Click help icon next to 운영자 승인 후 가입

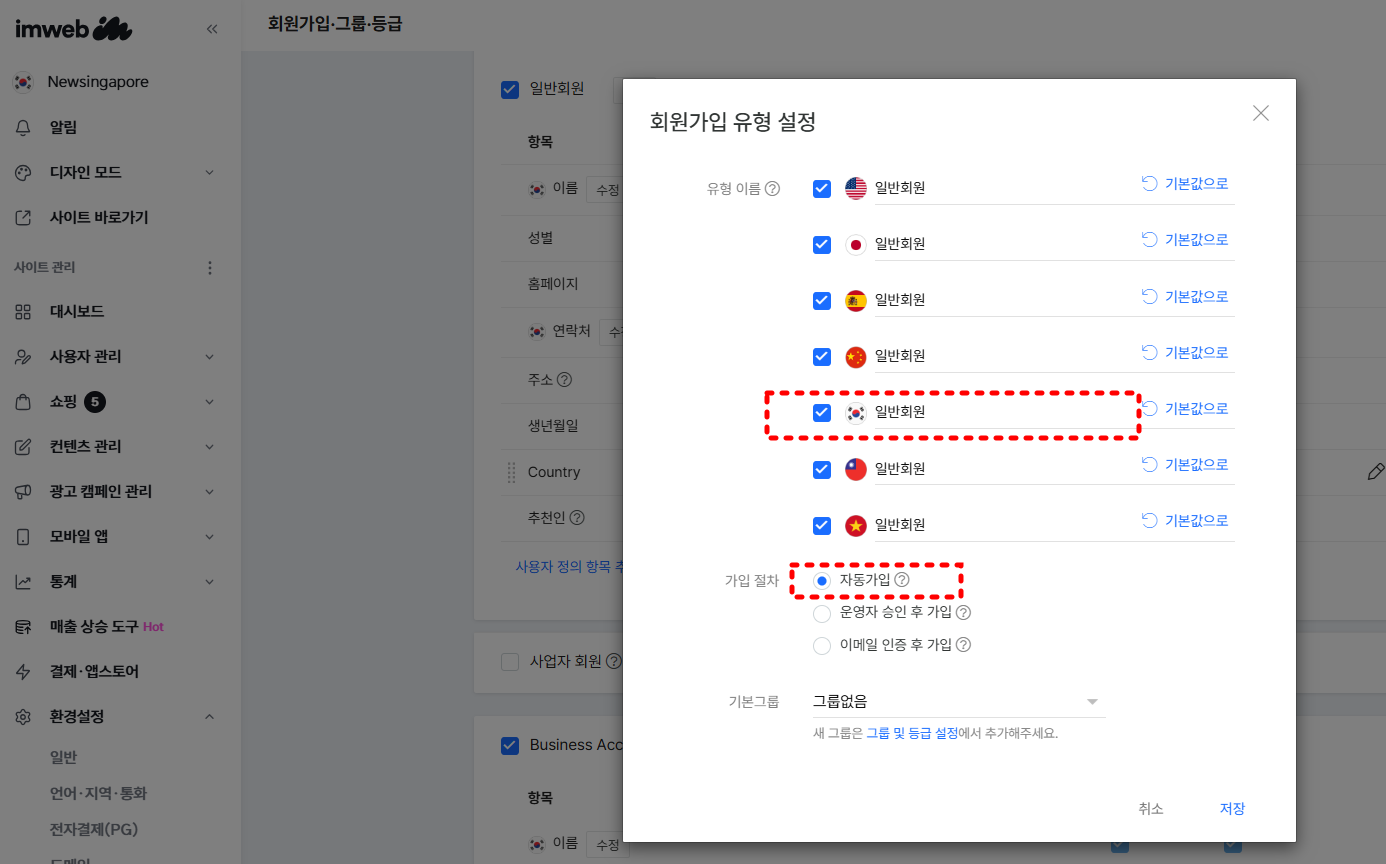pos(964,612)
